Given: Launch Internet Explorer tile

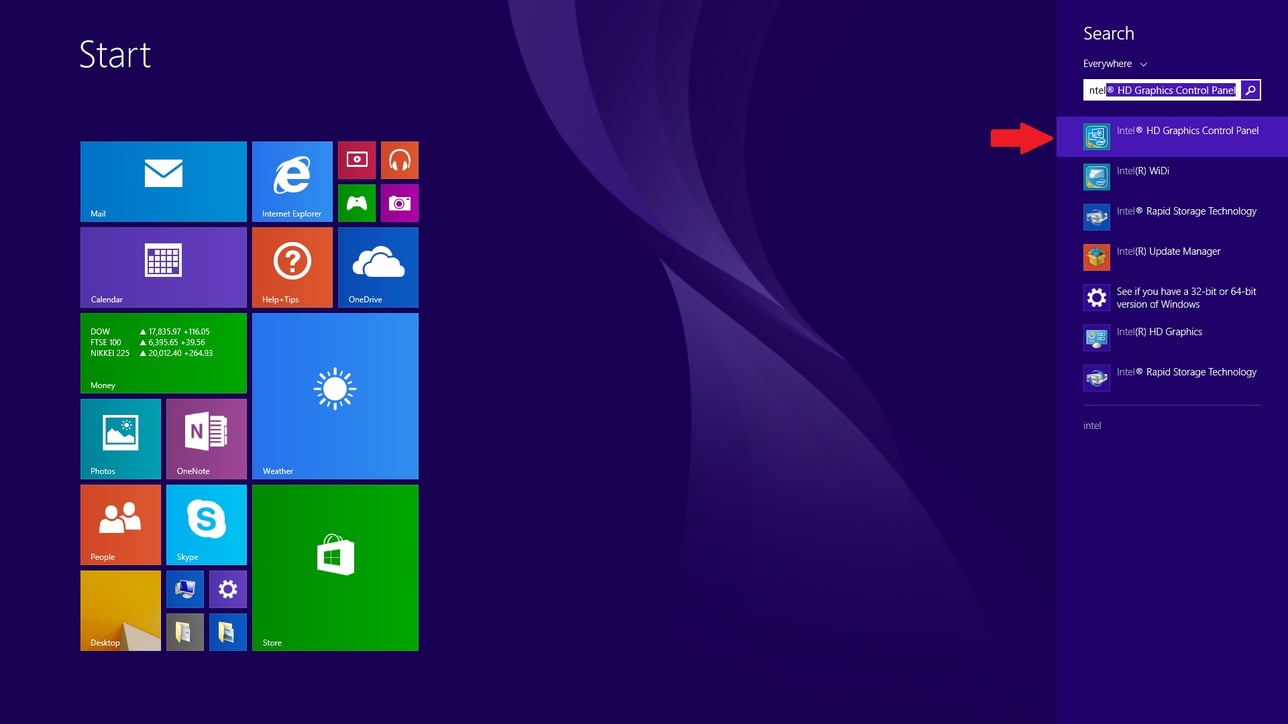Looking at the screenshot, I should pyautogui.click(x=292, y=181).
